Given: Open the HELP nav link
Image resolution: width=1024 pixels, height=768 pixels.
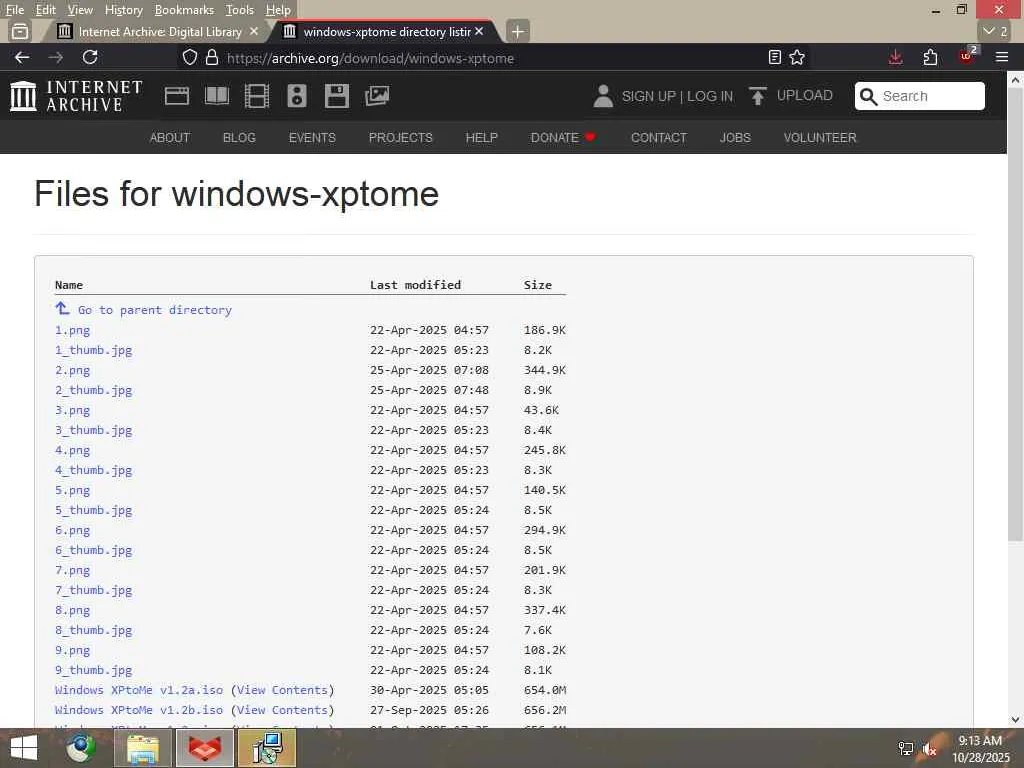Looking at the screenshot, I should [x=481, y=138].
